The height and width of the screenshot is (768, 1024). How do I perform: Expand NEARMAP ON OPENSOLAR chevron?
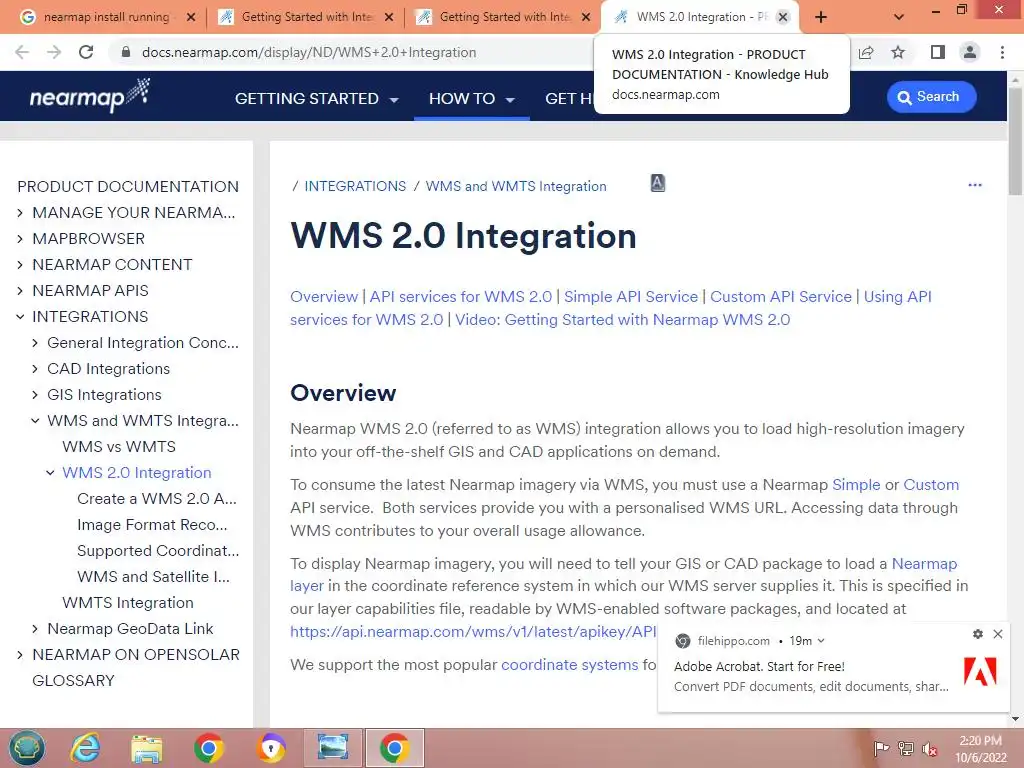click(20, 655)
